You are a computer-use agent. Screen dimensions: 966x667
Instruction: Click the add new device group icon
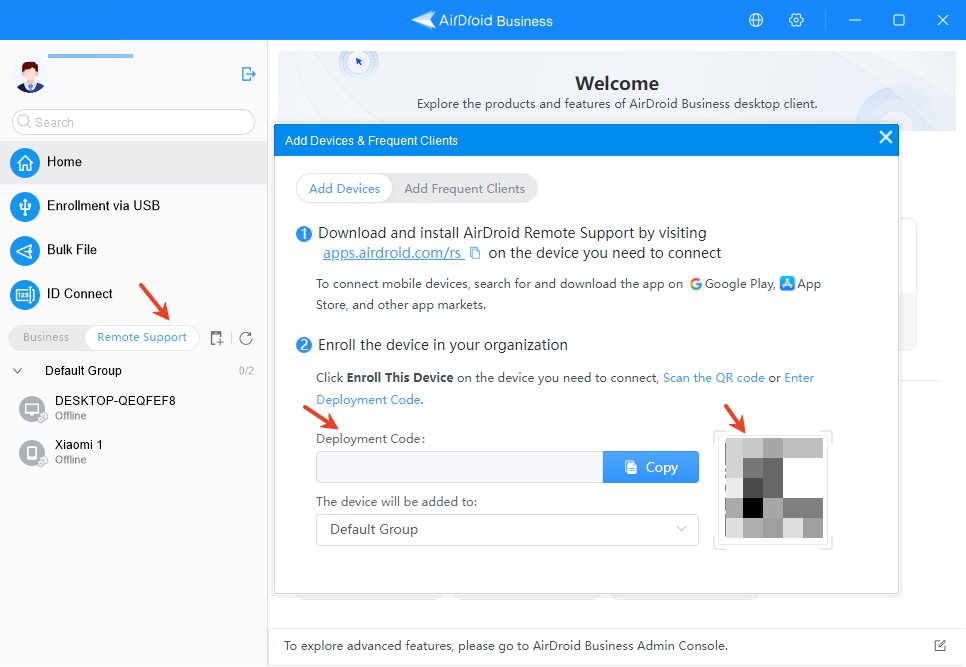click(216, 338)
